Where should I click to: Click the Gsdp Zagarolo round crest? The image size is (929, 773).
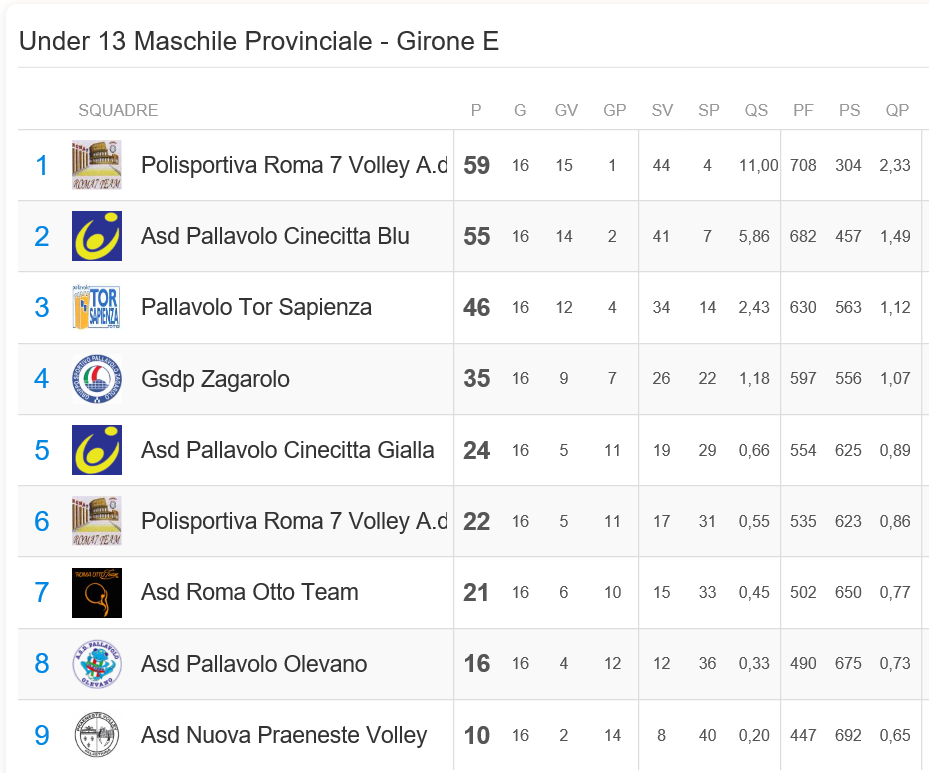(97, 379)
